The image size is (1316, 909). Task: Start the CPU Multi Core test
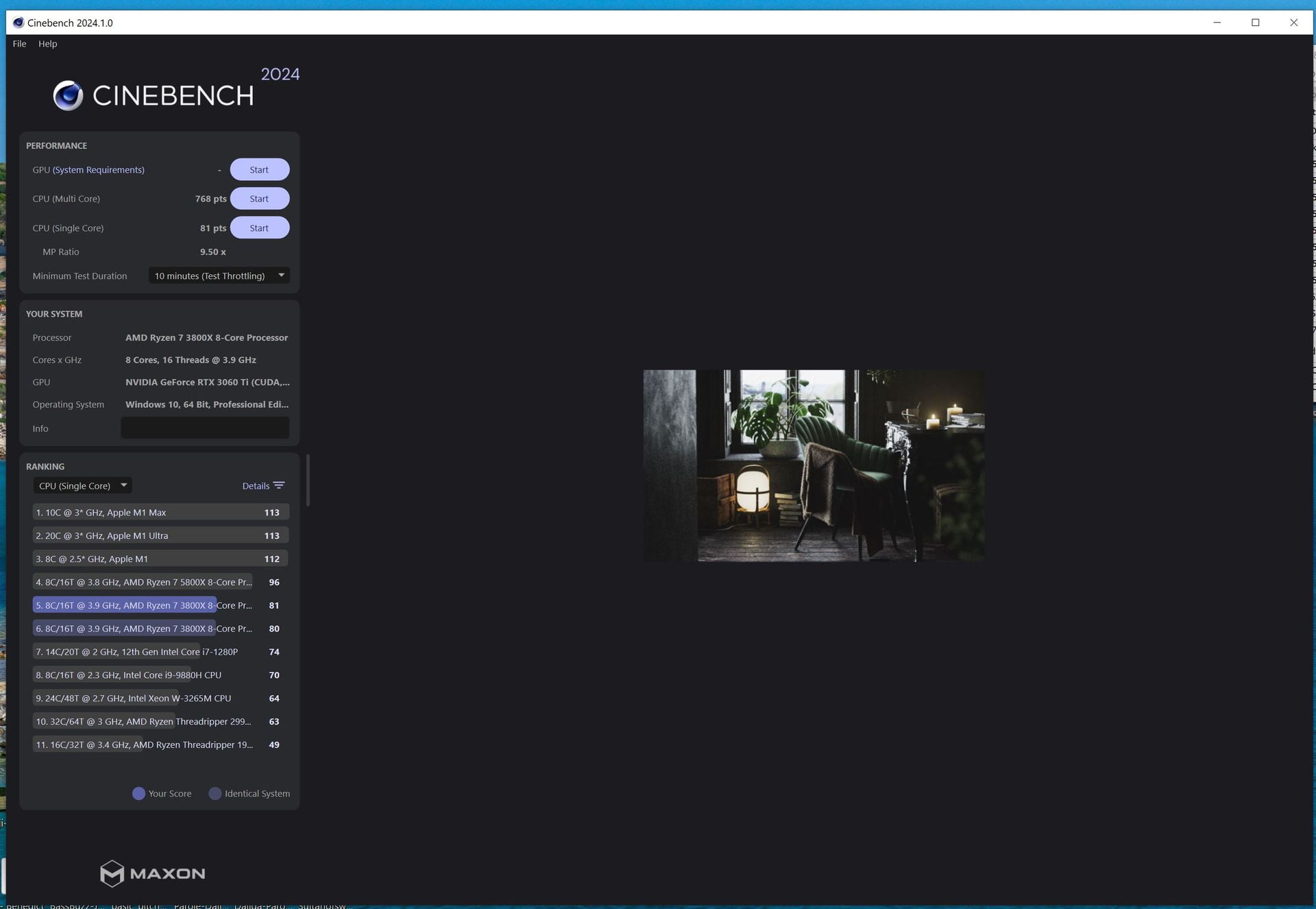[259, 199]
